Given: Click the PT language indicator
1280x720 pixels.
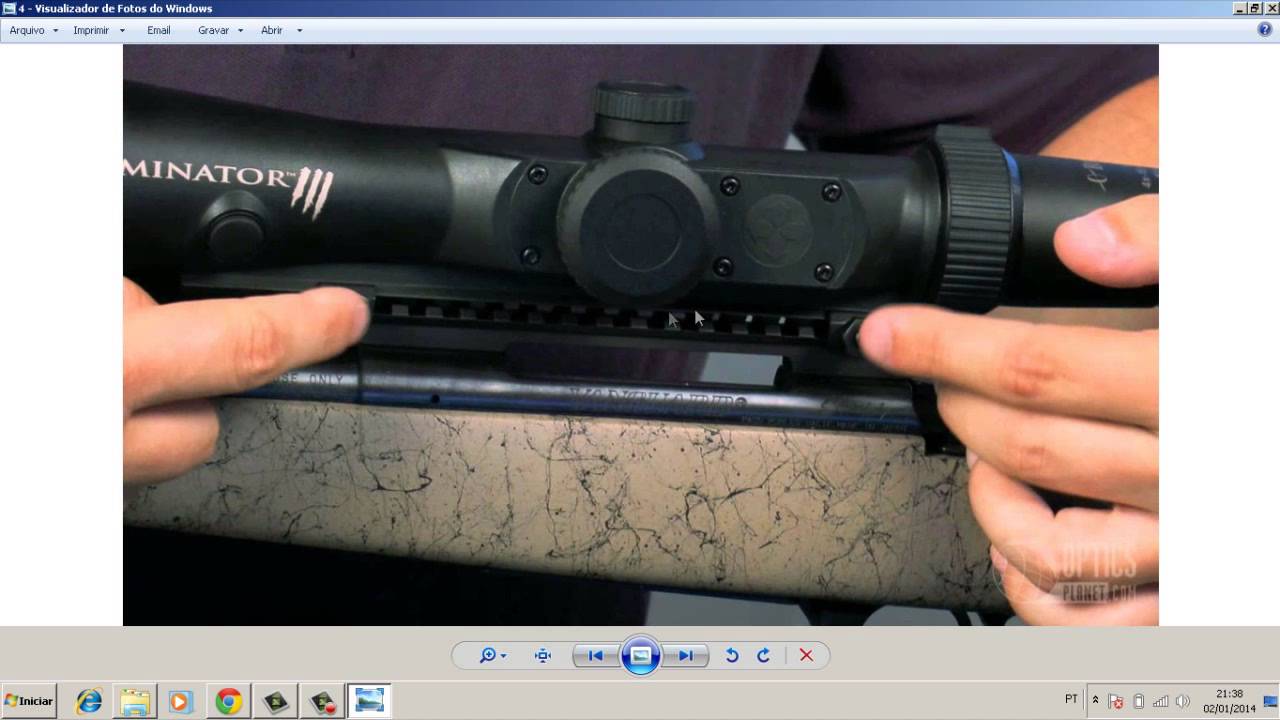Looking at the screenshot, I should click(1071, 699).
